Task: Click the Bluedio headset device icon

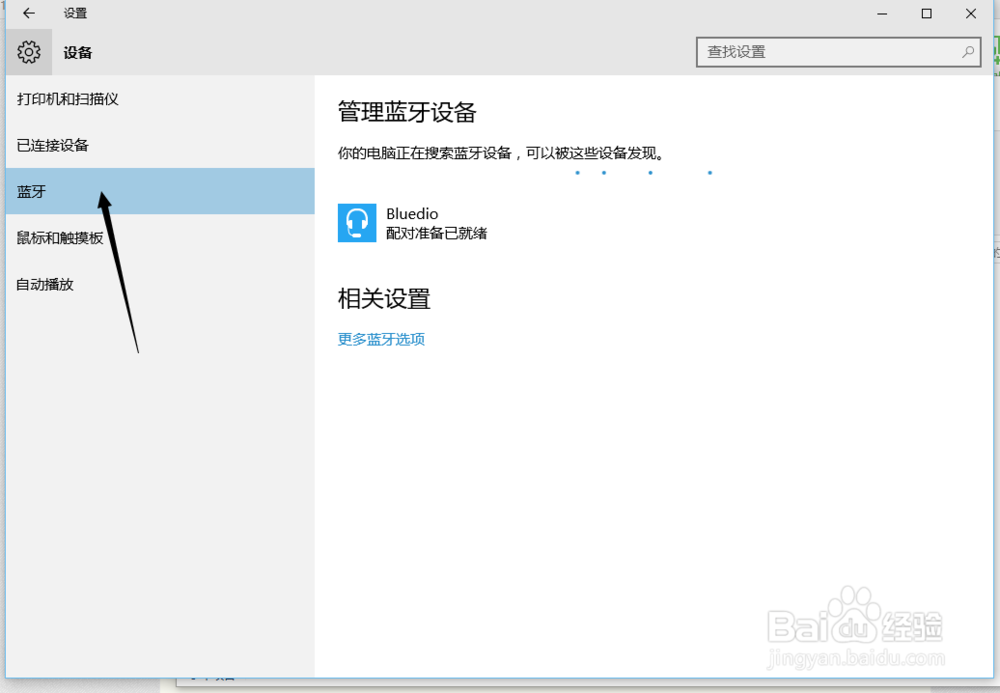Action: (356, 222)
